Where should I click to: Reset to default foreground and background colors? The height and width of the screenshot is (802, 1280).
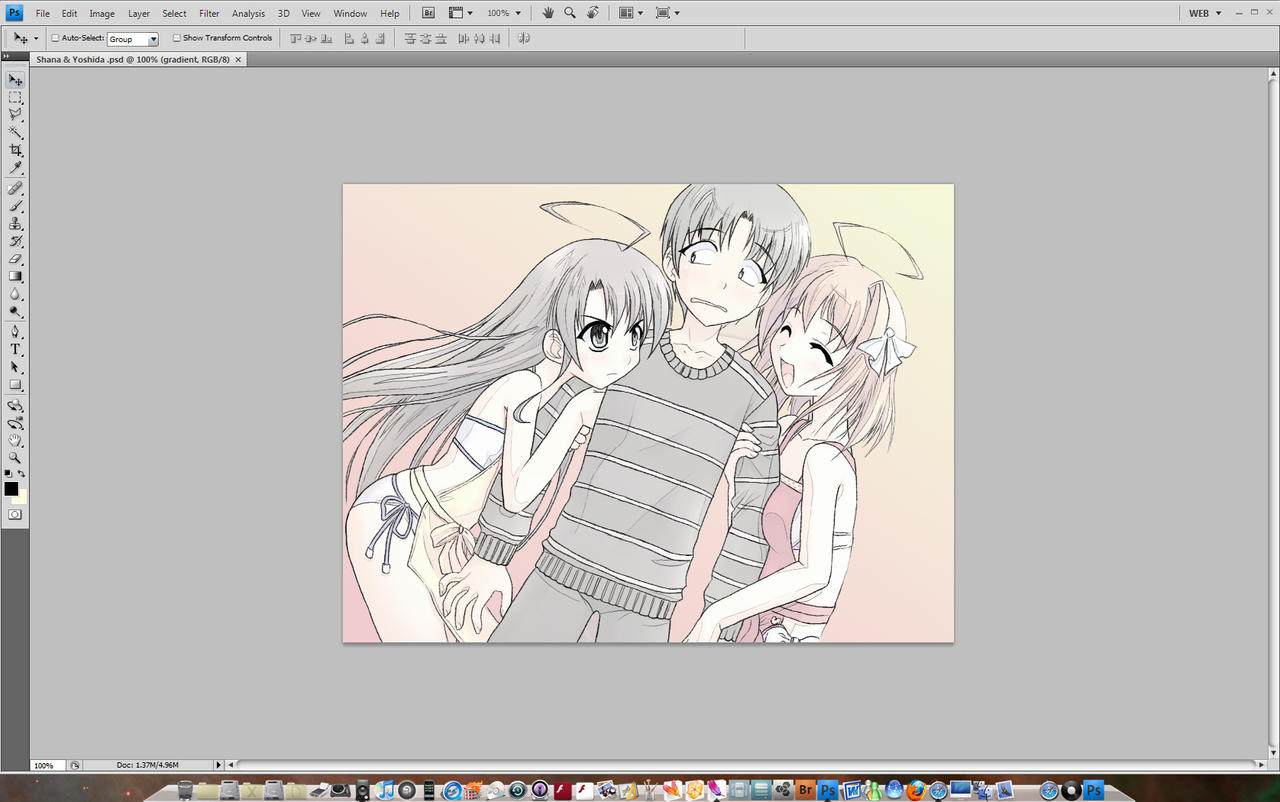(8, 473)
